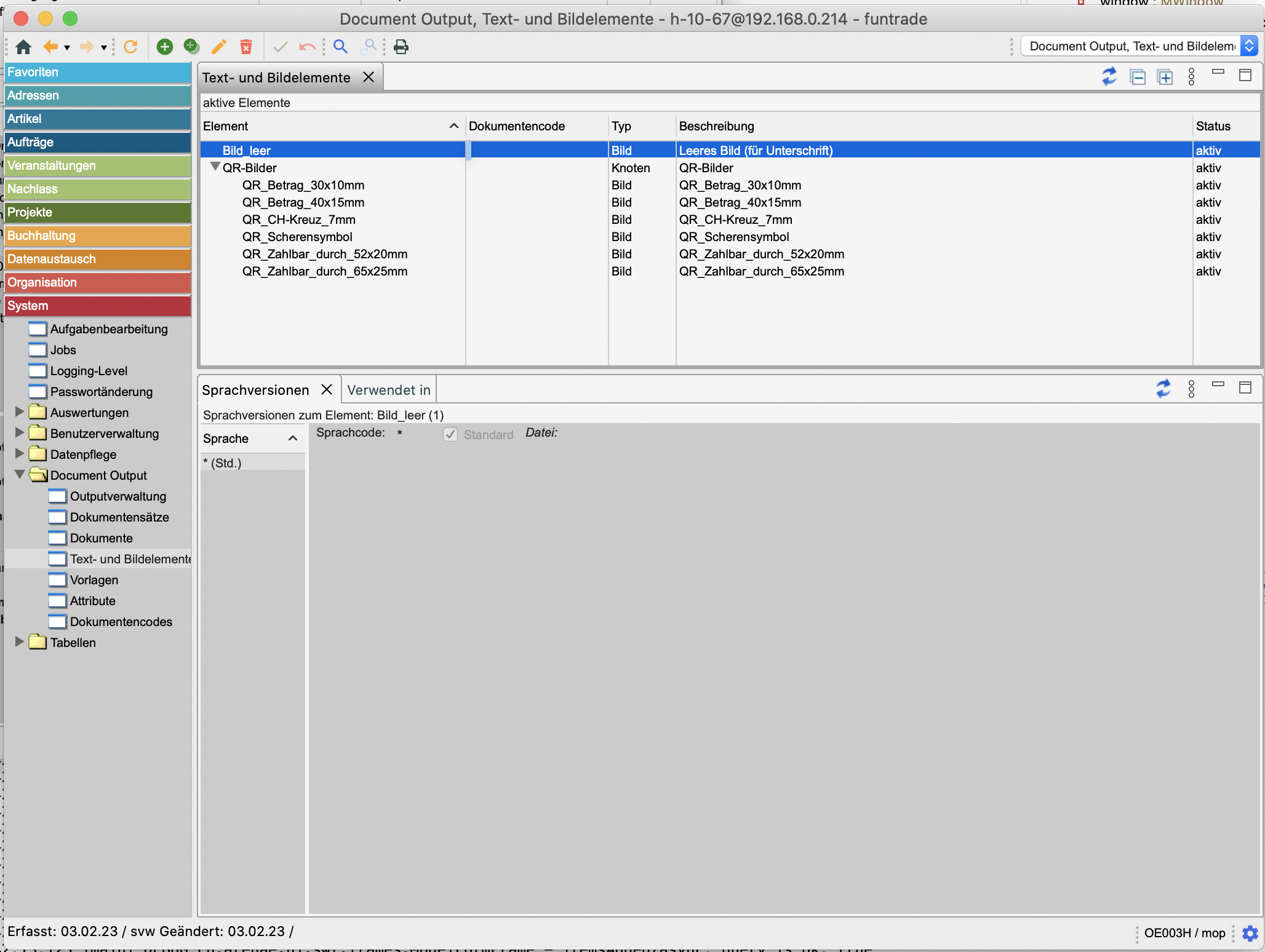Click the red trash delete icon

pyautogui.click(x=246, y=47)
